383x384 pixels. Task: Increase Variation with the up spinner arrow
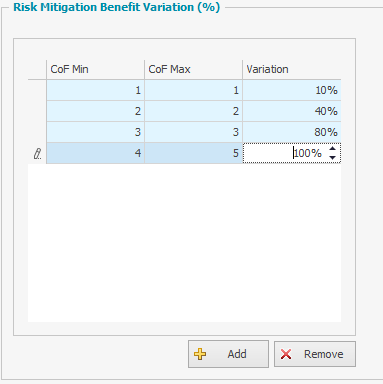pyautogui.click(x=332, y=149)
